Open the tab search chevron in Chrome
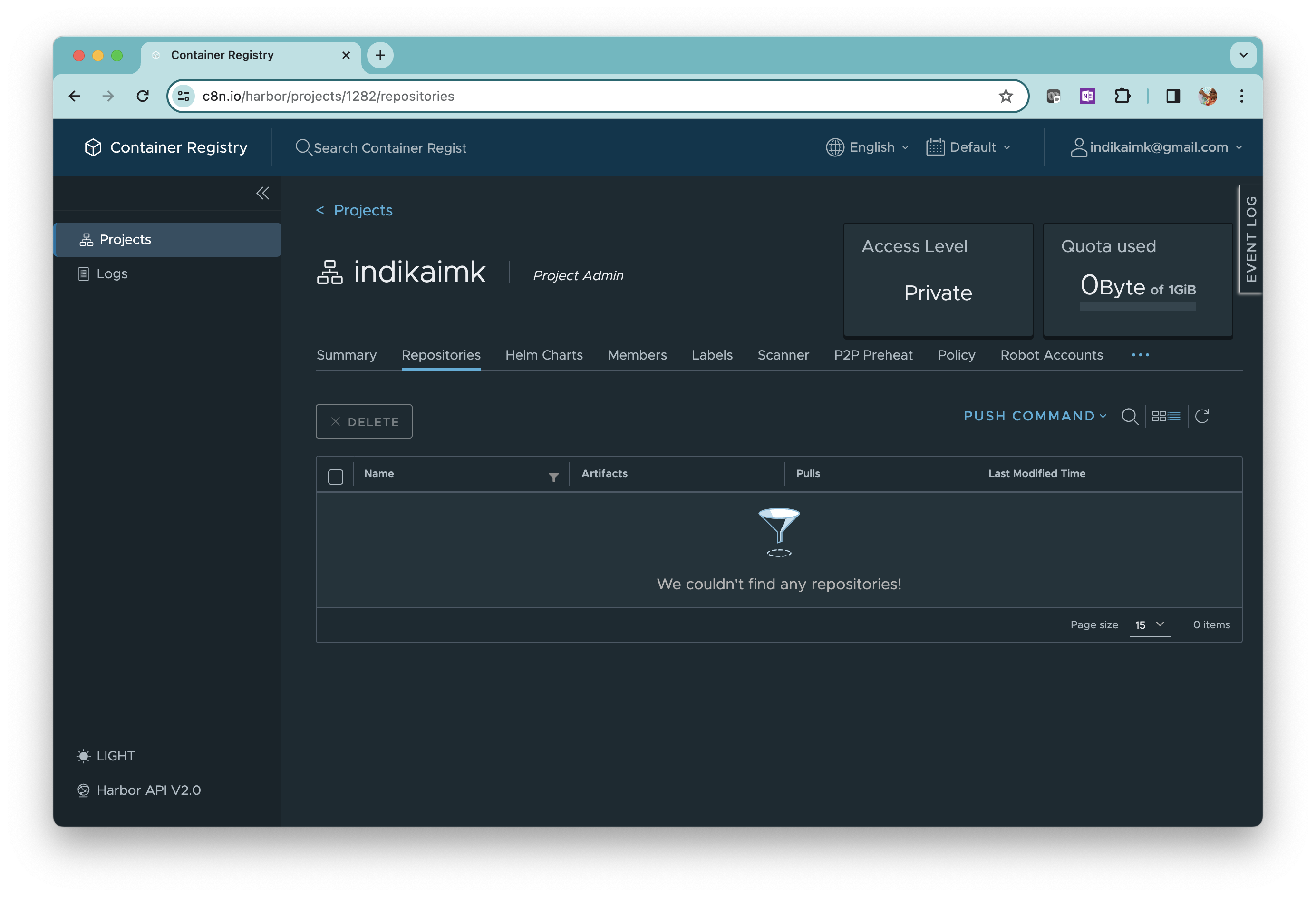 (x=1244, y=55)
